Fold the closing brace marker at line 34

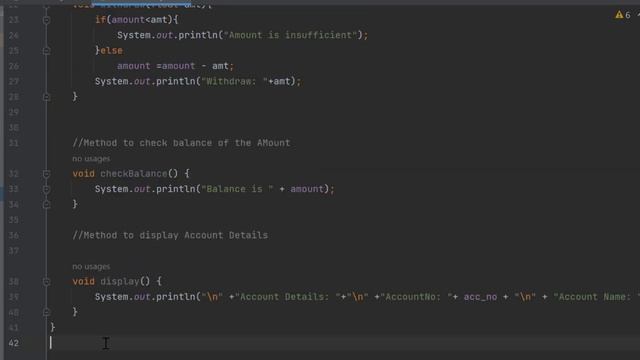pos(47,204)
